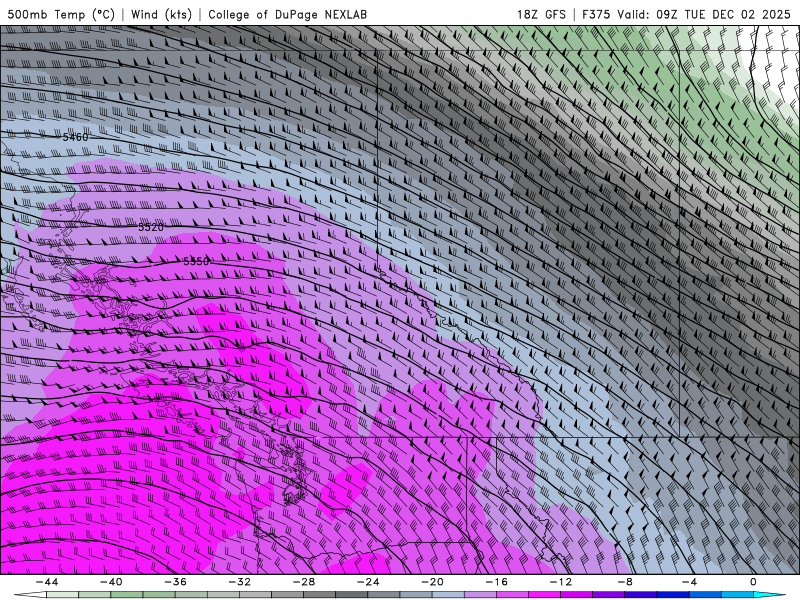Click the -24 colorbar scale label
Screen dimensions: 800x600
point(368,582)
